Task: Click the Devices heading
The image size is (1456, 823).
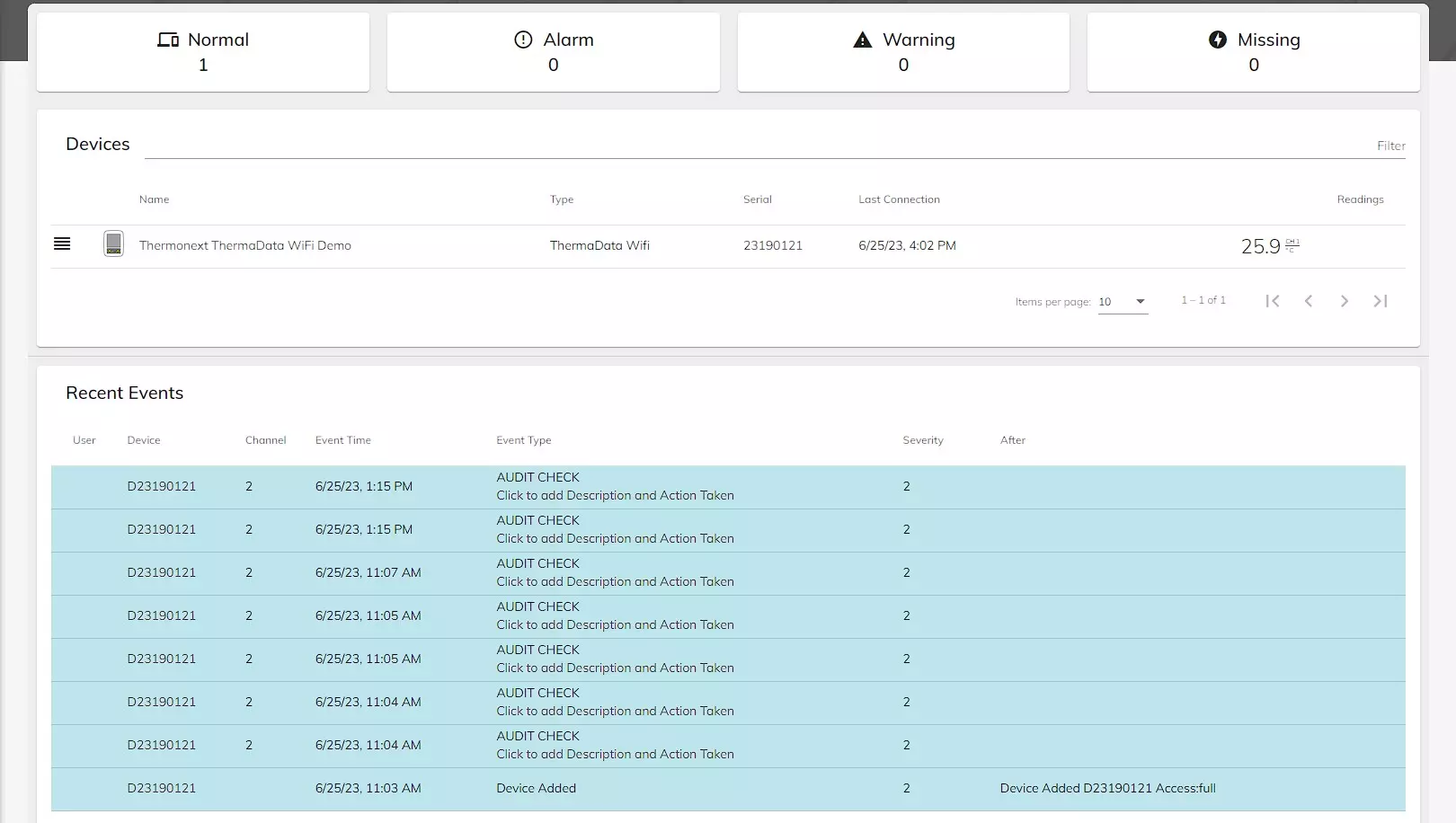Action: point(98,144)
